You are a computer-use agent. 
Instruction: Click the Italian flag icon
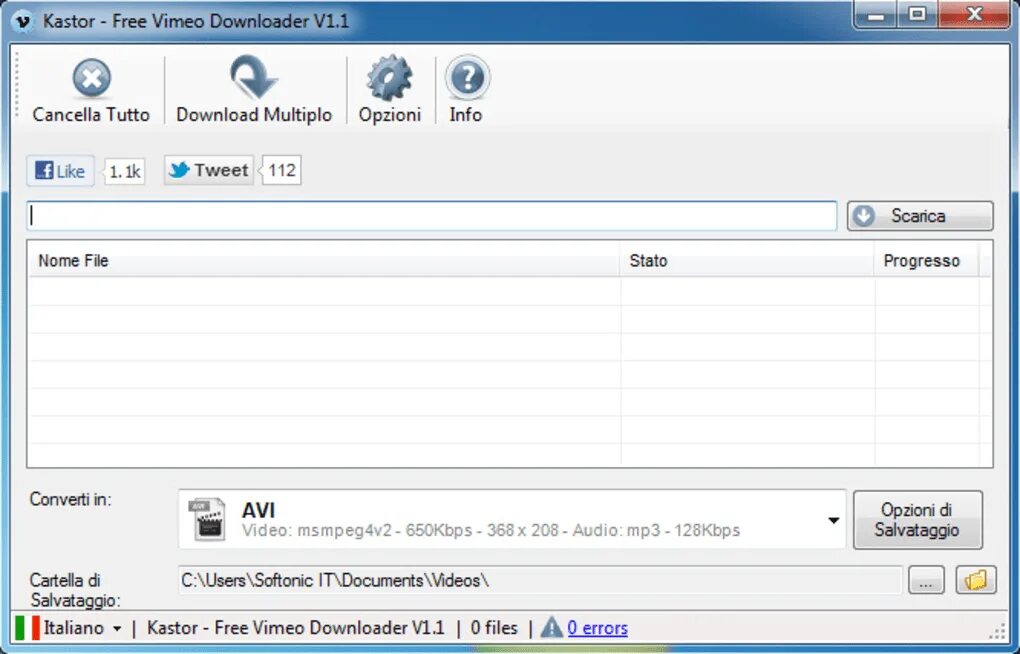pos(27,628)
